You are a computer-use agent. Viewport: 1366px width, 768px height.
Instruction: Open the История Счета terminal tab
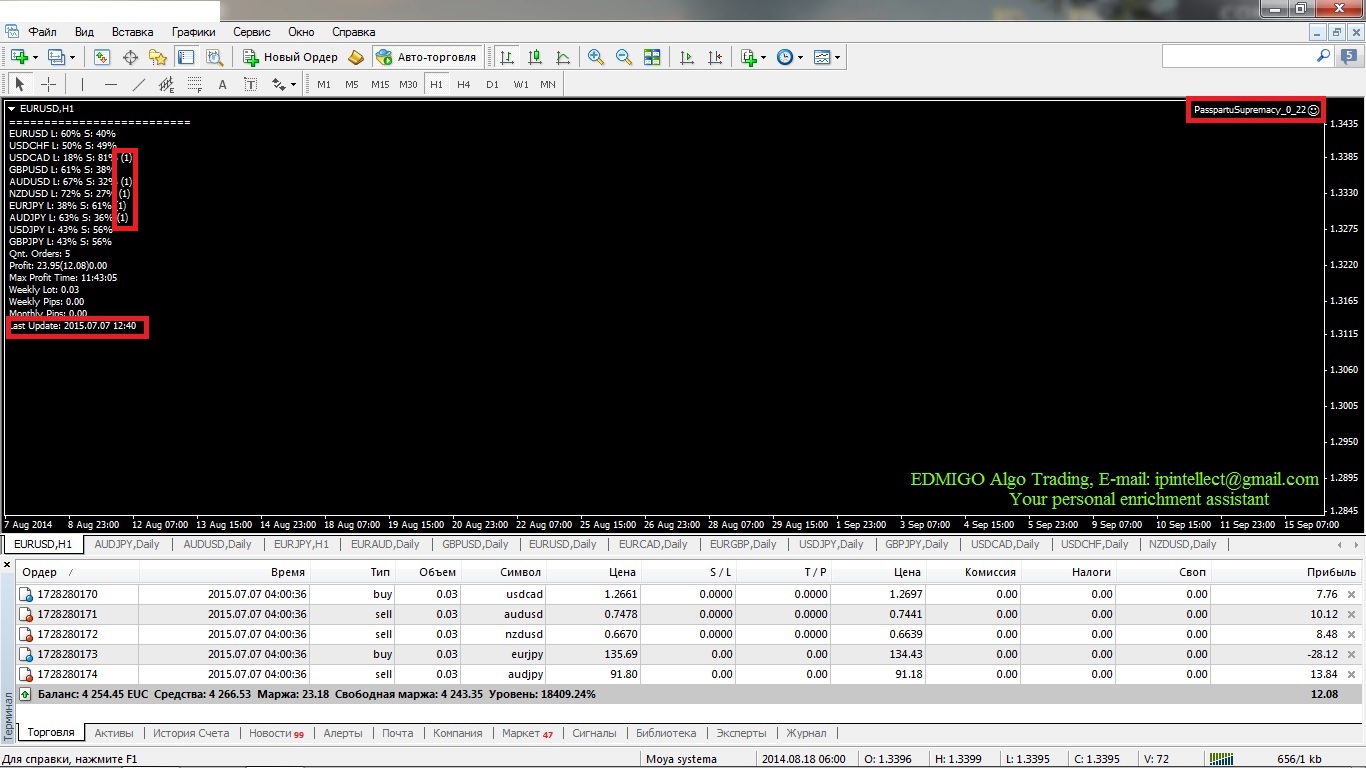coord(191,733)
